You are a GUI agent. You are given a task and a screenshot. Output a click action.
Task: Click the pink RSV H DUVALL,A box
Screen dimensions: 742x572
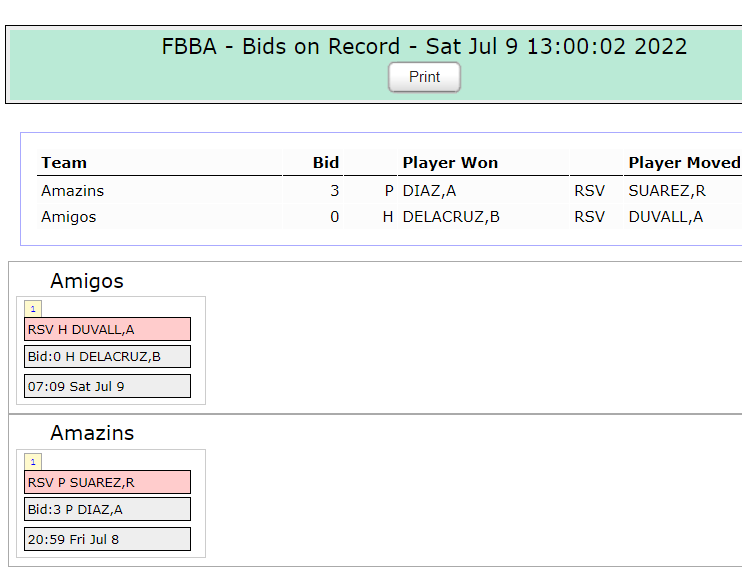tap(107, 329)
